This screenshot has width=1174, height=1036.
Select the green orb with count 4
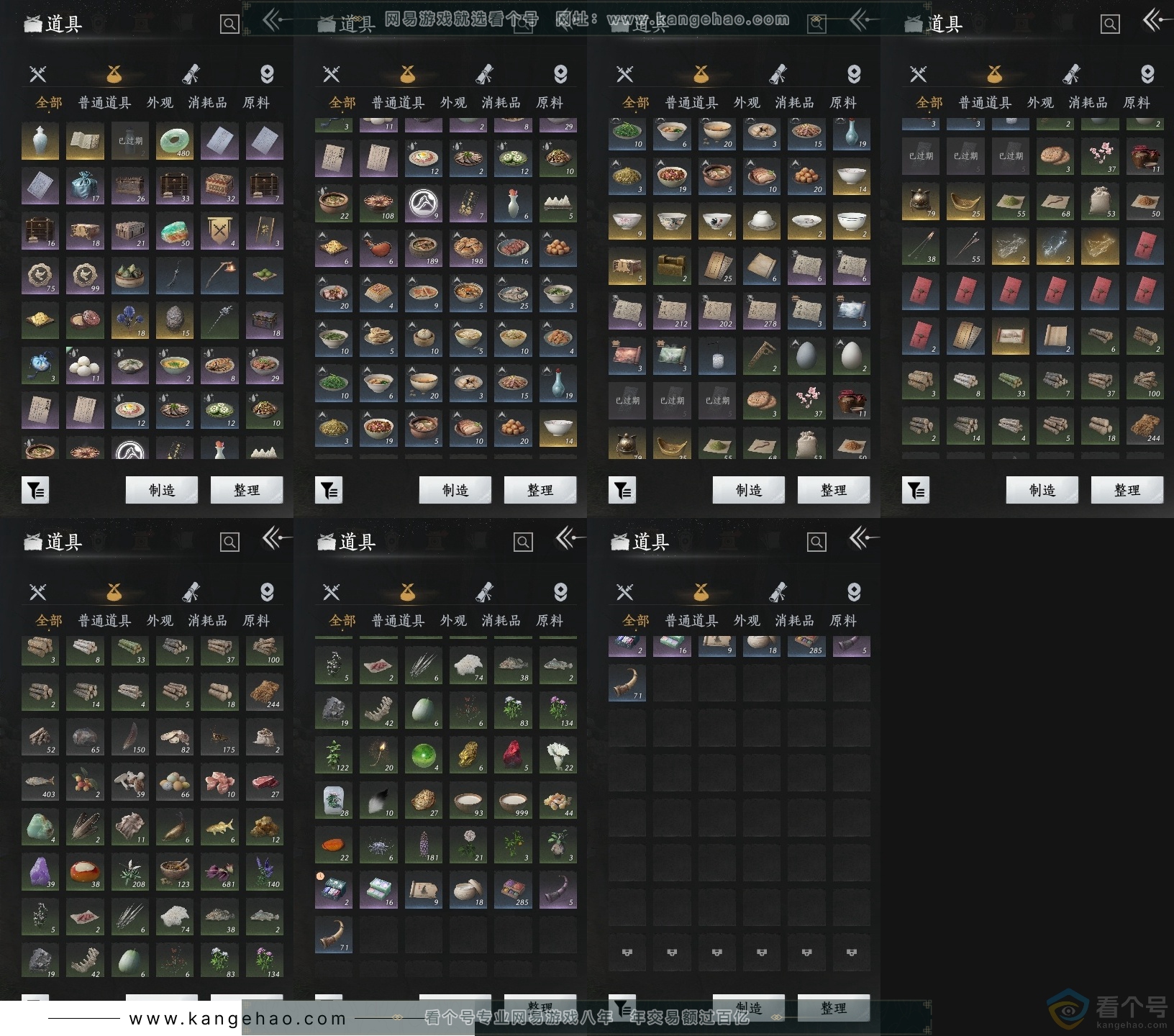[423, 755]
